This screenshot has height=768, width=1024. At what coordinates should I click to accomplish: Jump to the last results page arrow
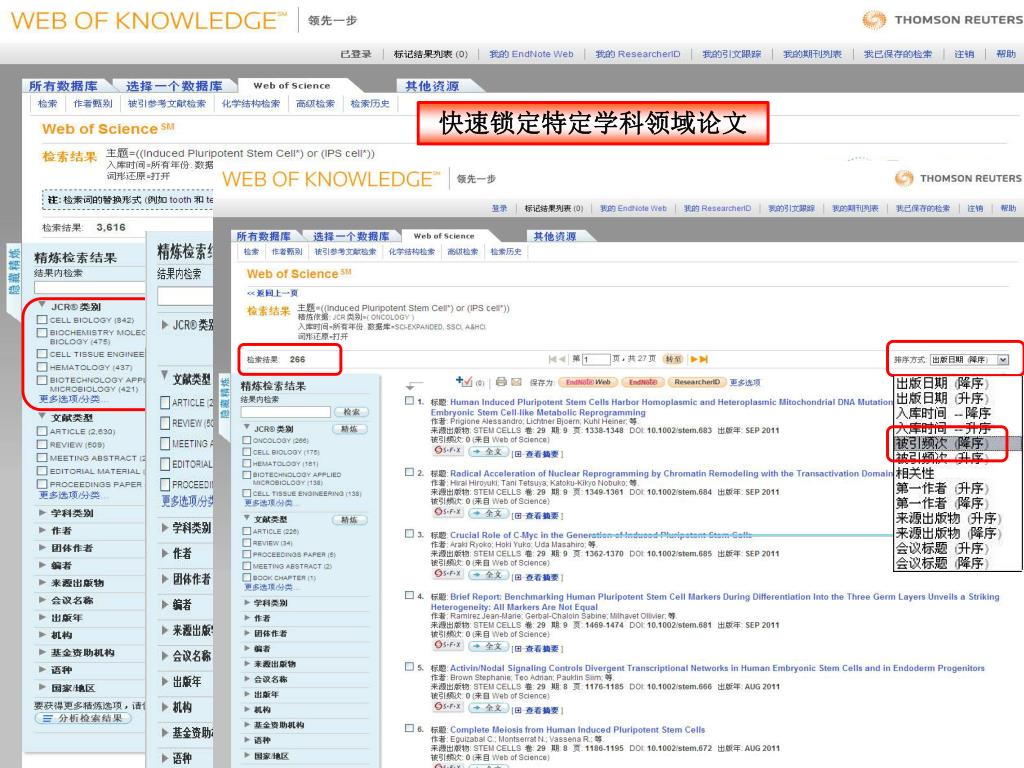coord(704,359)
